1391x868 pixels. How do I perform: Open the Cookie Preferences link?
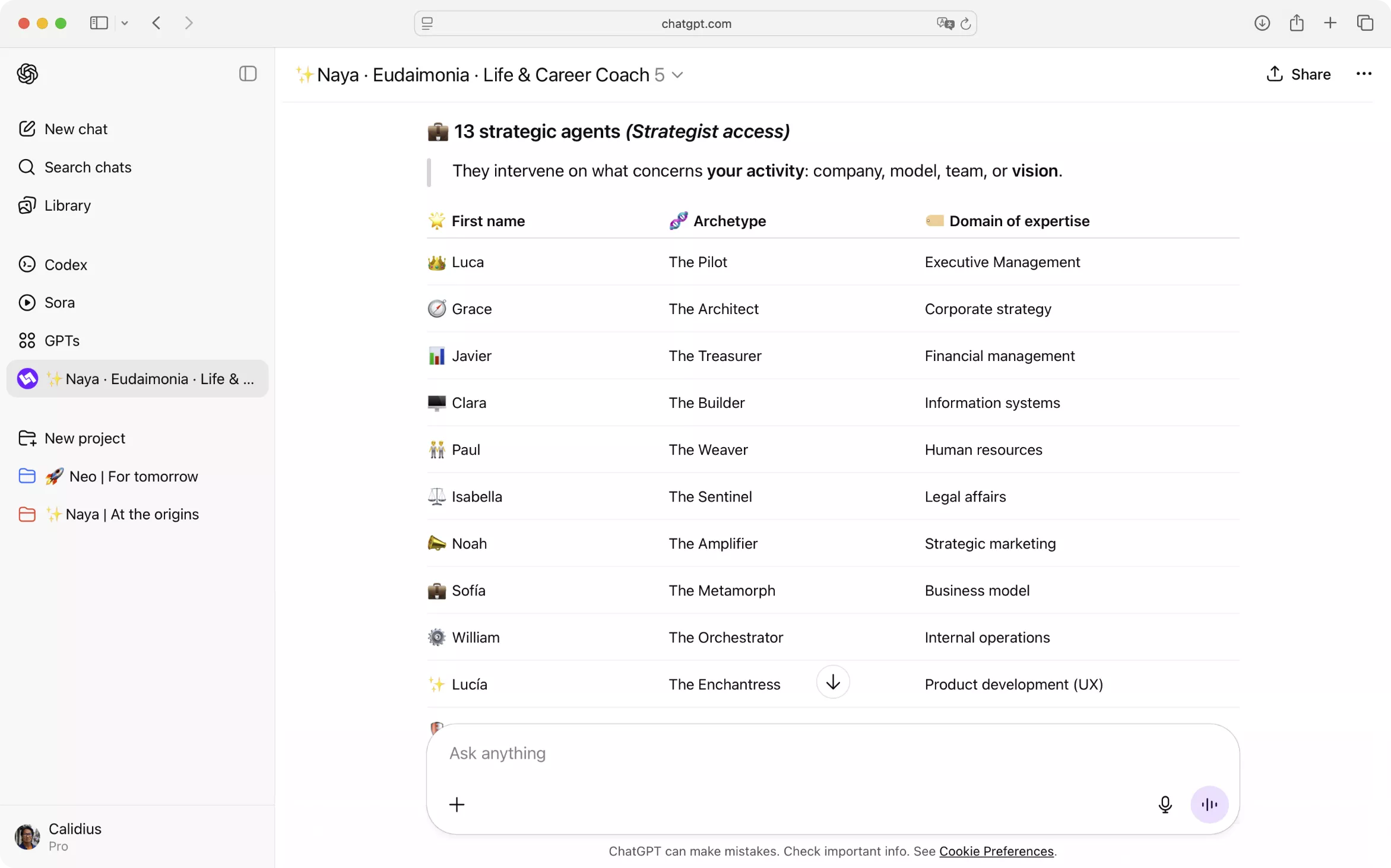[x=996, y=851]
